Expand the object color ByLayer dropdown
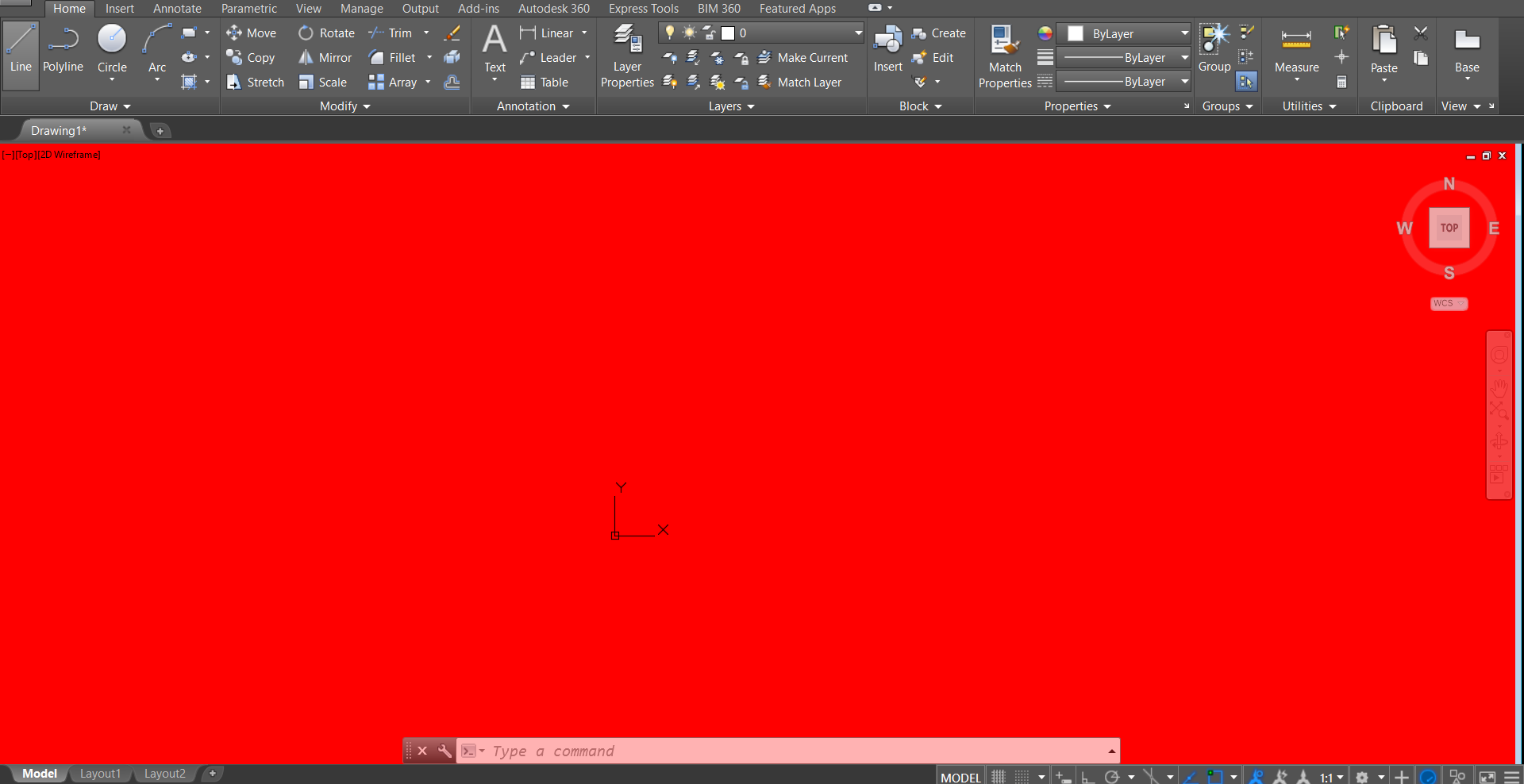The image size is (1524, 784). pyautogui.click(x=1183, y=33)
